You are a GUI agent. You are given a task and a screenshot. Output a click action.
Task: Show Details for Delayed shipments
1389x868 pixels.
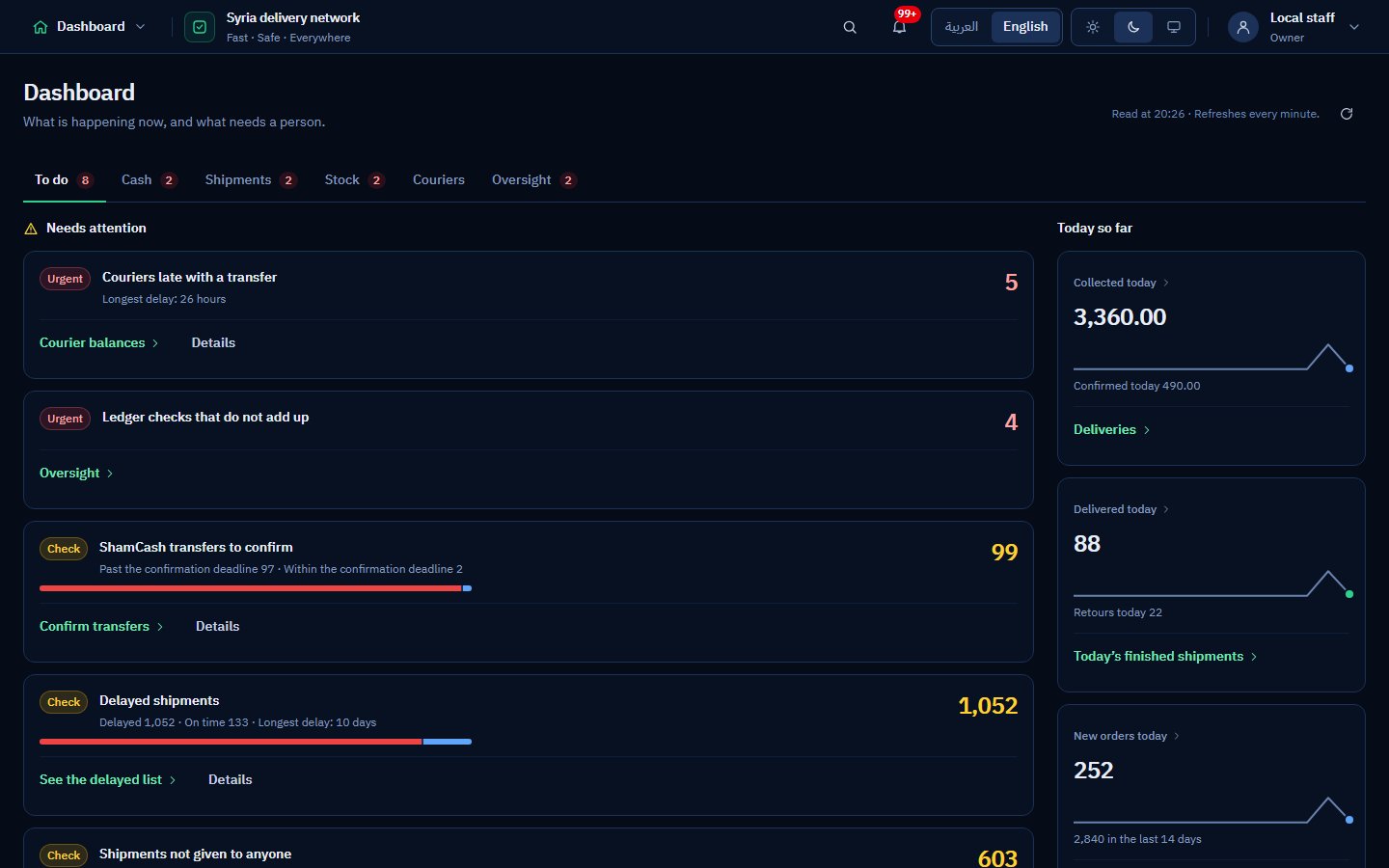pos(230,780)
